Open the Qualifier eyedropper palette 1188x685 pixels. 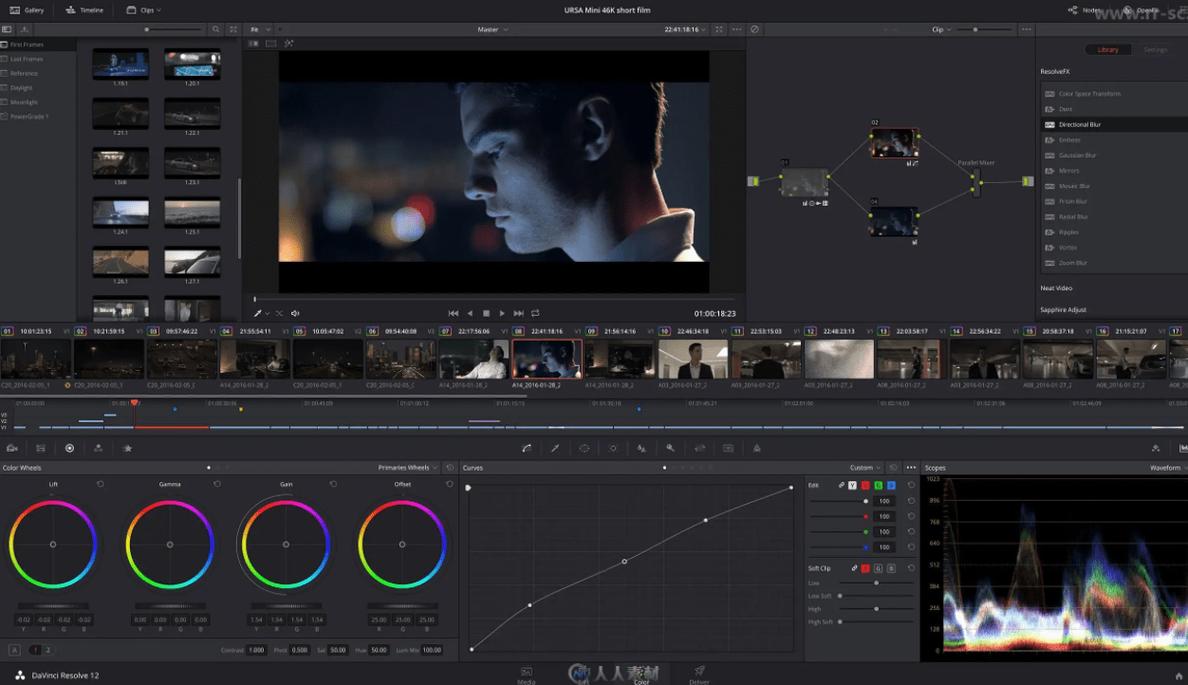555,449
